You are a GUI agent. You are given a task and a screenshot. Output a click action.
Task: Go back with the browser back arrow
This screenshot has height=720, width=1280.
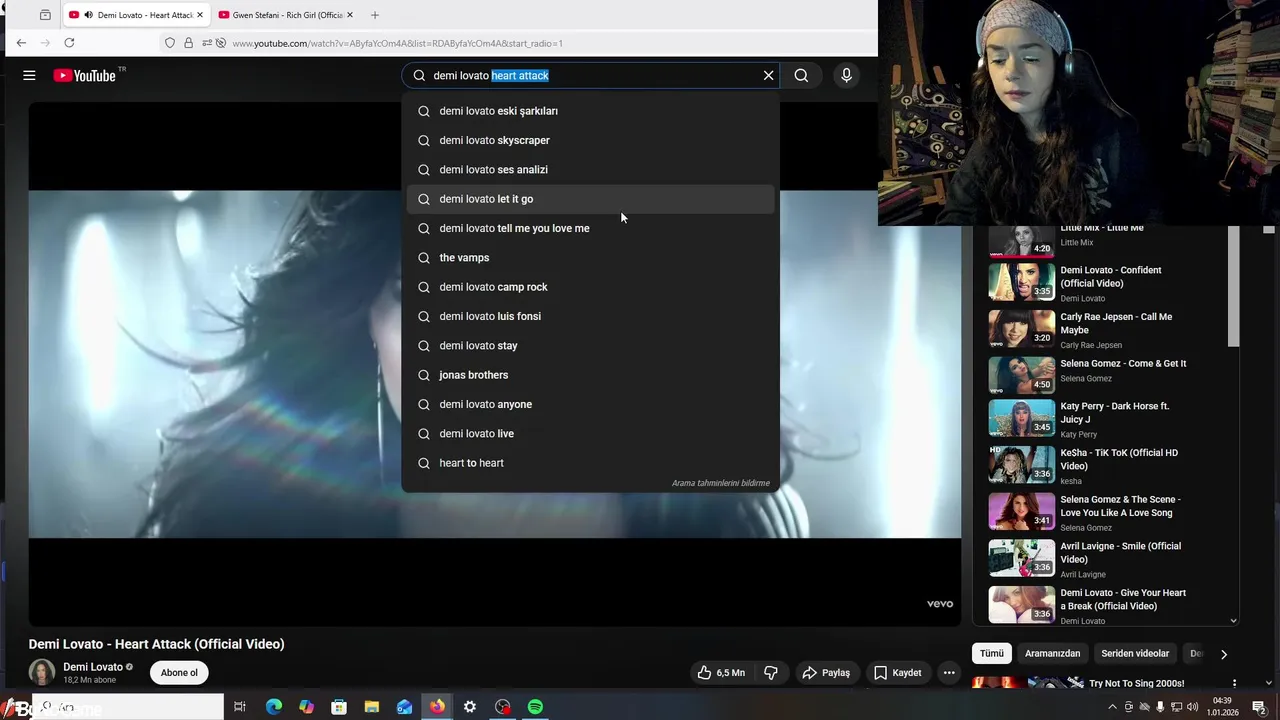[x=21, y=43]
